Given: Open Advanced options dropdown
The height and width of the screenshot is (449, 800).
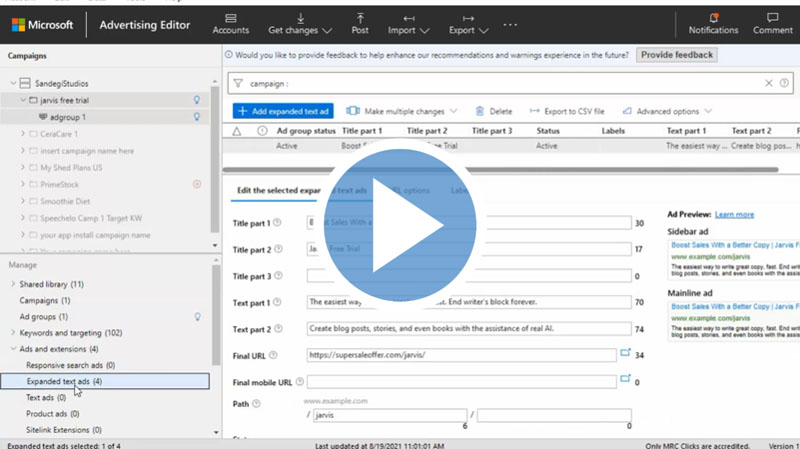Looking at the screenshot, I should click(667, 111).
